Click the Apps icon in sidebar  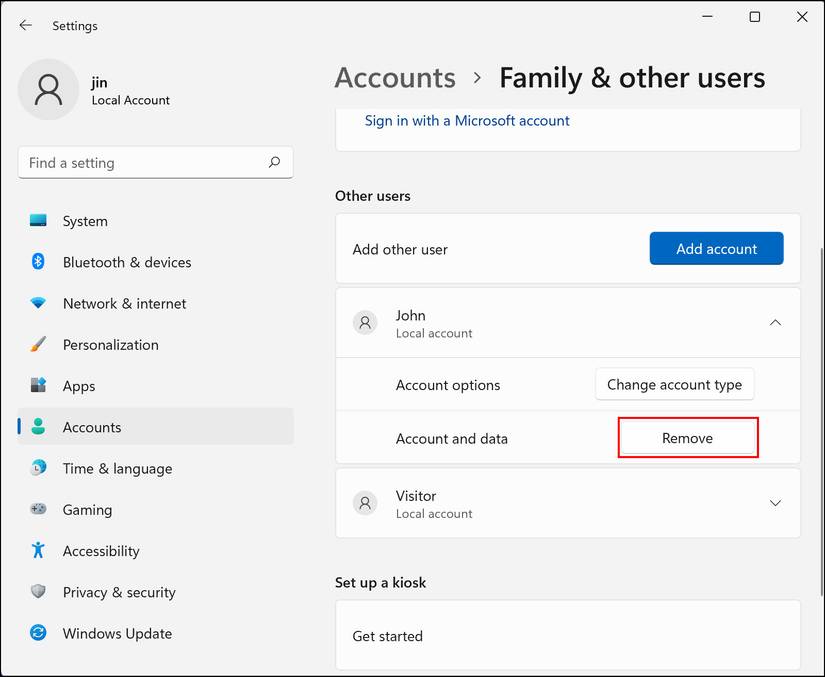pos(38,386)
